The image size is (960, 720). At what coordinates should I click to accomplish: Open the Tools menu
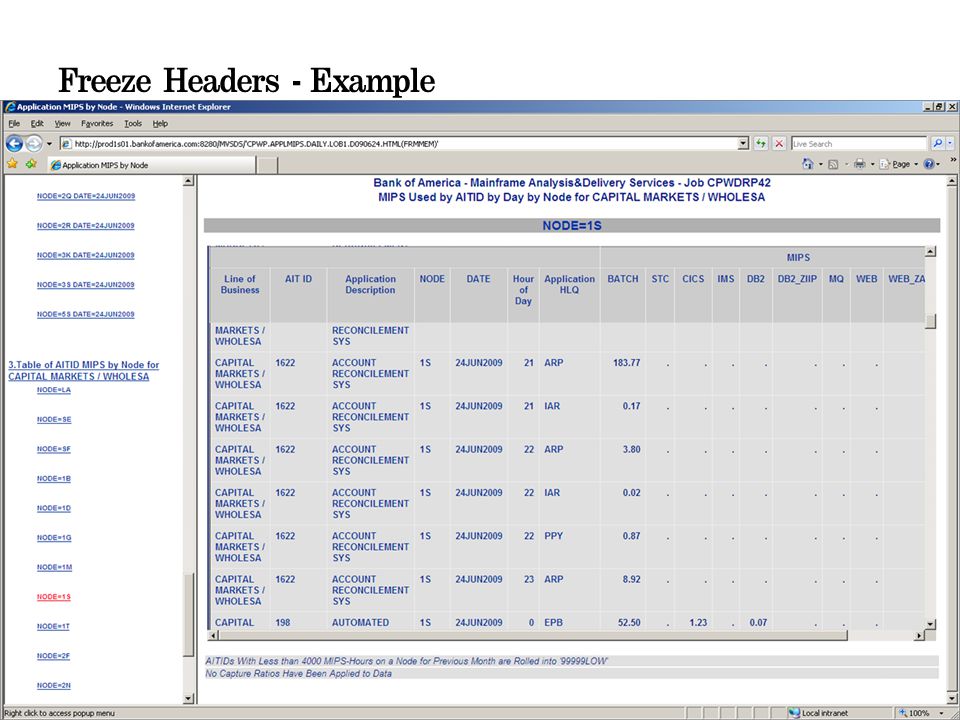(133, 124)
